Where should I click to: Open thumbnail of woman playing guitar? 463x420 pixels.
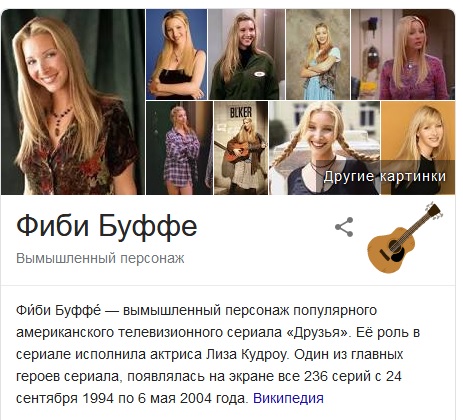(x=241, y=148)
